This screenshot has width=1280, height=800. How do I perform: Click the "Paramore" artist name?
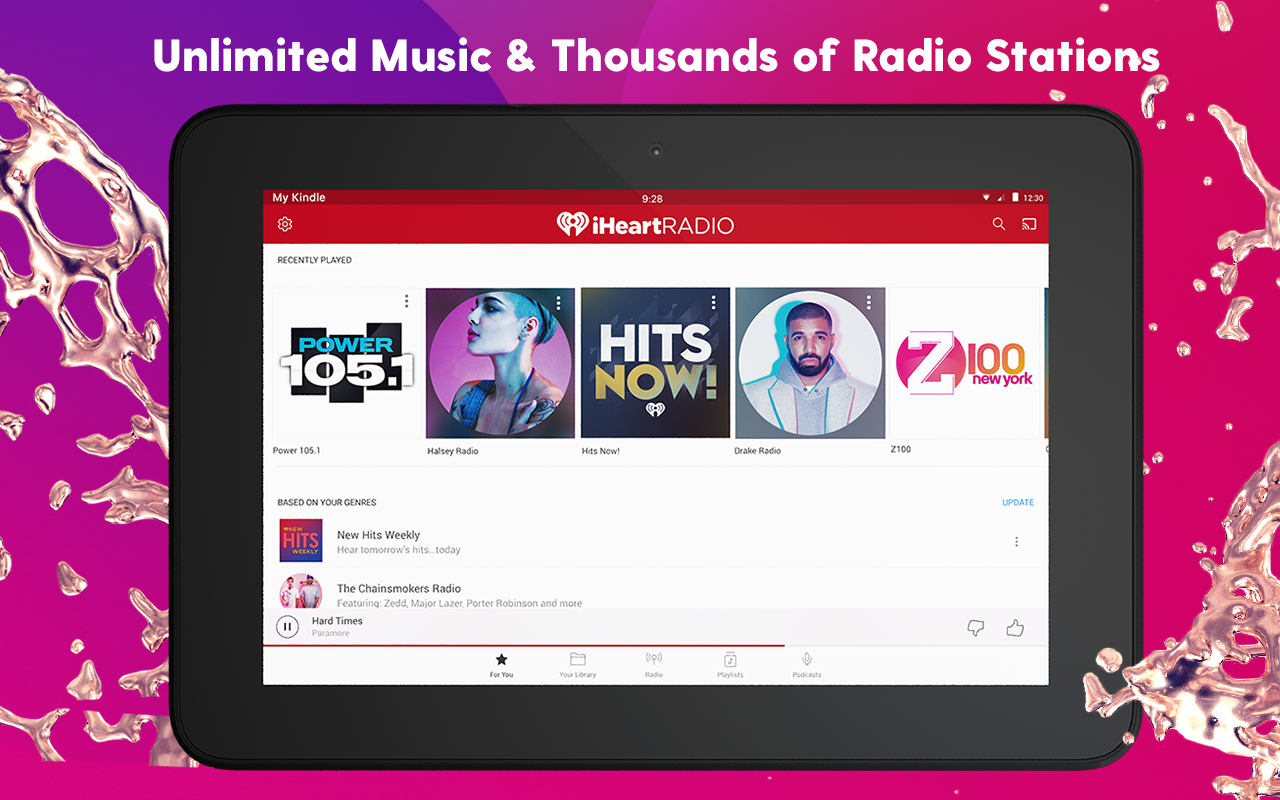331,633
